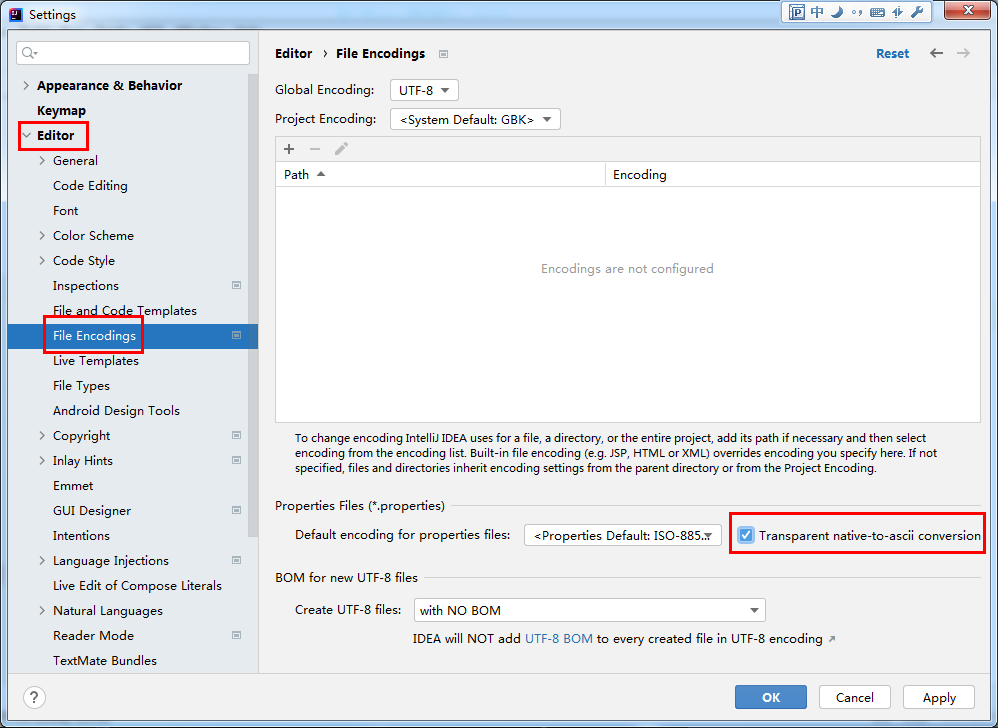Open TextMate Bundles settings
The image size is (998, 728).
pyautogui.click(x=104, y=661)
